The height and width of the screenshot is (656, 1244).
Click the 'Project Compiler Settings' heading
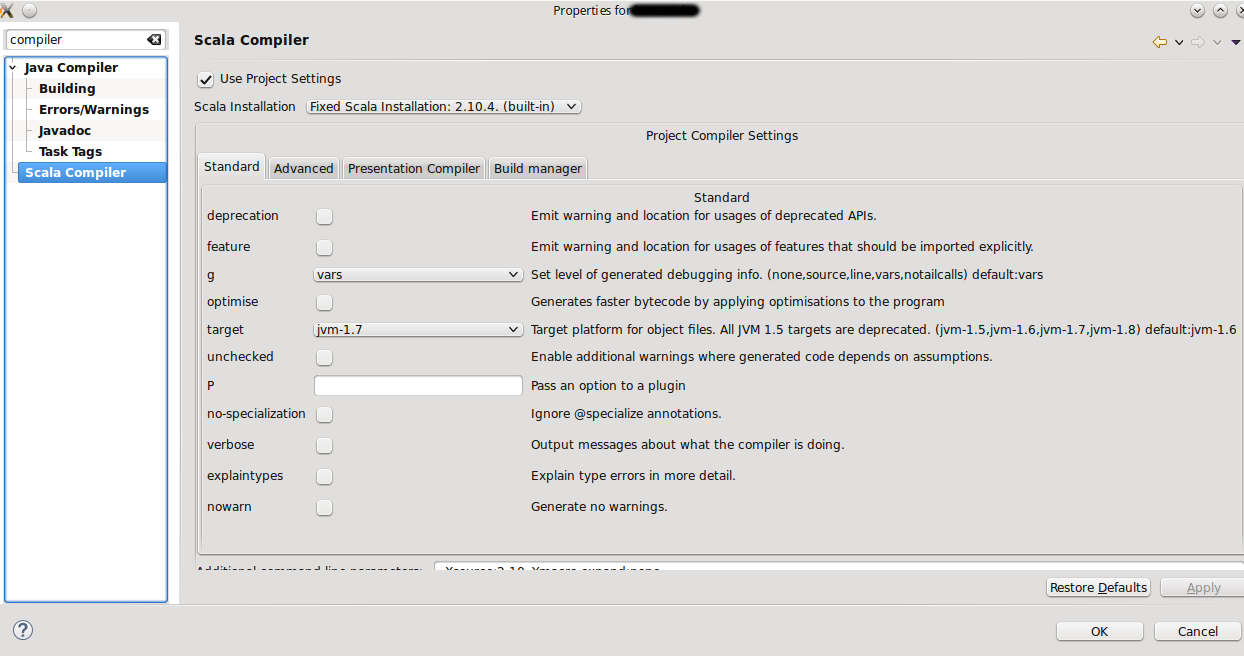(722, 136)
